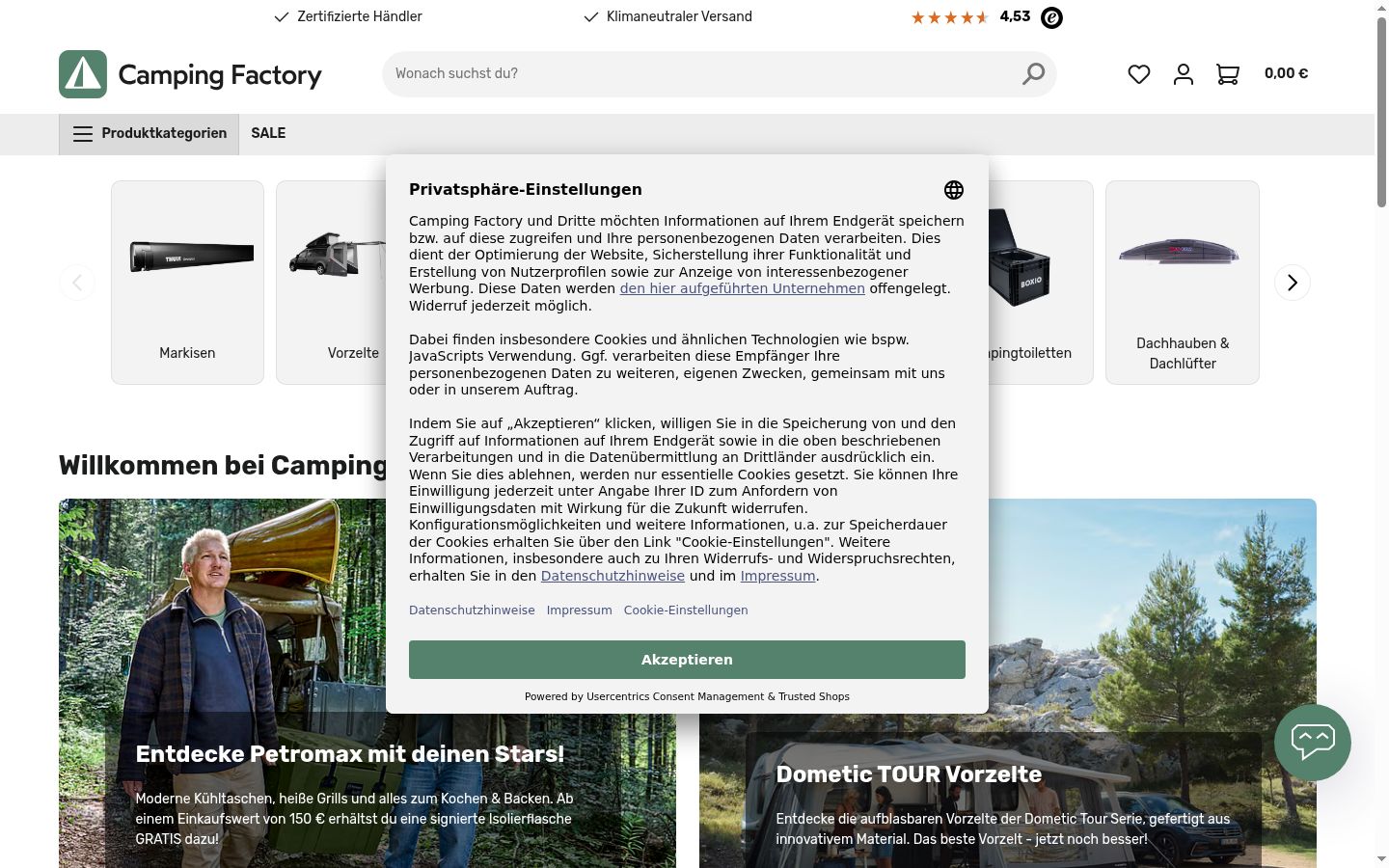Click the 0,00 € cart total
1389x868 pixels.
(1286, 73)
